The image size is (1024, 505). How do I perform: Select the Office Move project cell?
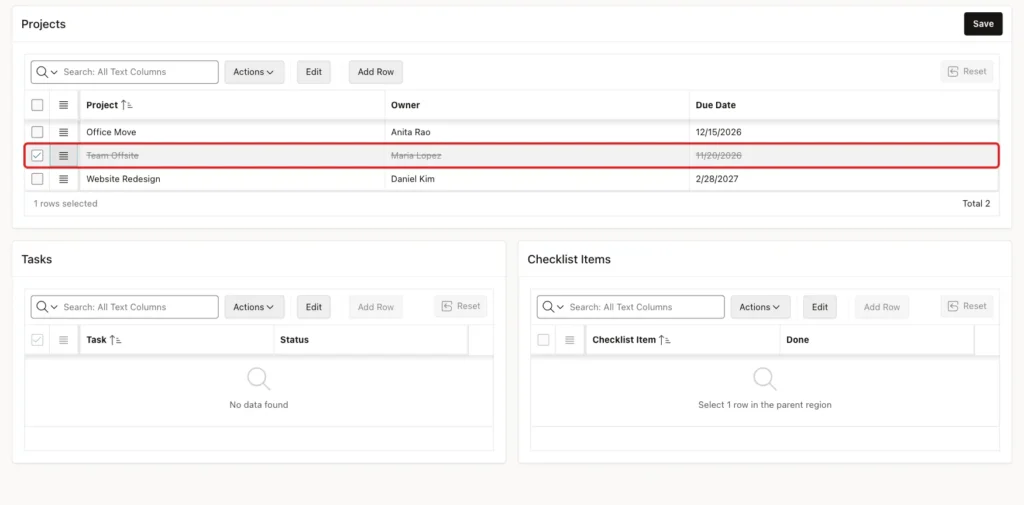pyautogui.click(x=232, y=132)
